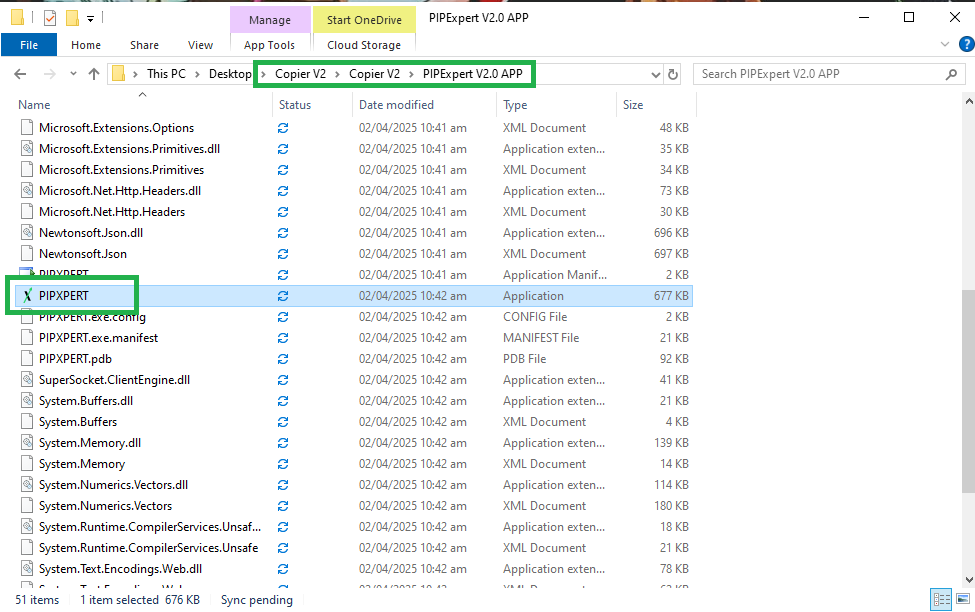Click the PIPXPERT.exe.manifest file icon
975x612 pixels.
click(27, 338)
